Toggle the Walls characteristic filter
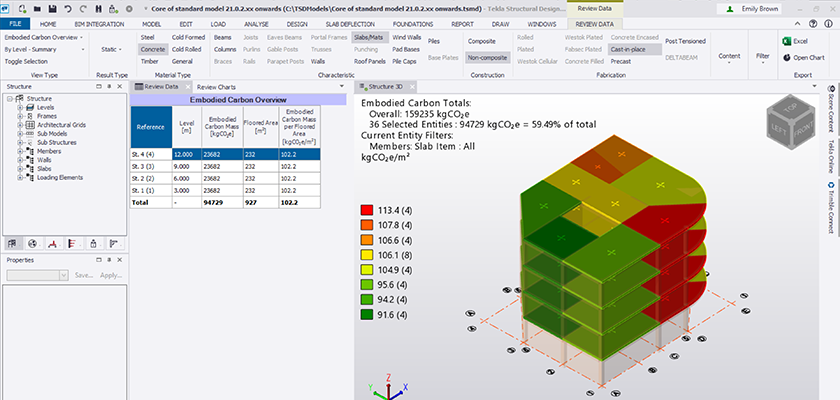The height and width of the screenshot is (400, 840). point(318,61)
